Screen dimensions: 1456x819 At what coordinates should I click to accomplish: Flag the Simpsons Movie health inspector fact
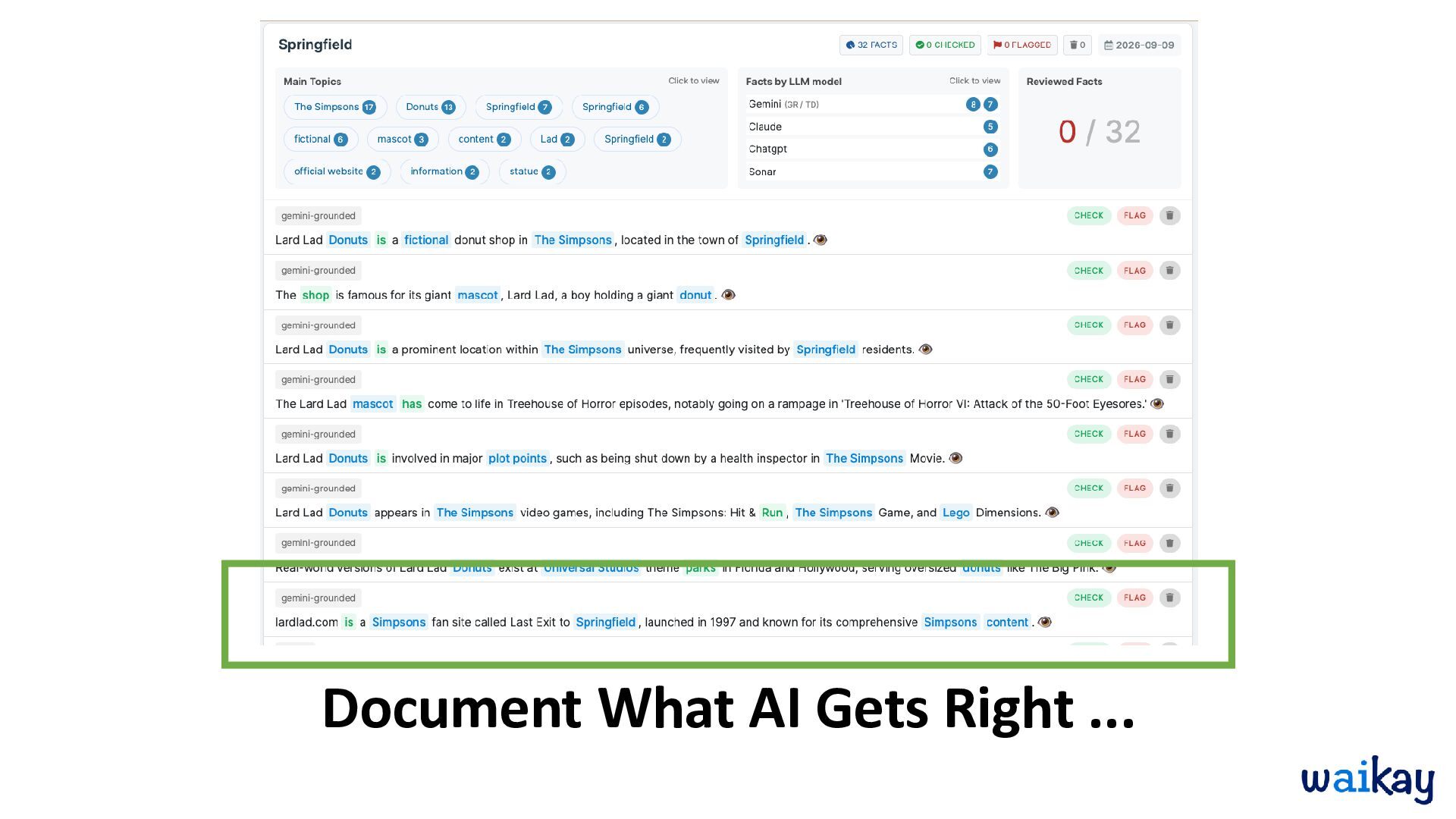point(1134,434)
